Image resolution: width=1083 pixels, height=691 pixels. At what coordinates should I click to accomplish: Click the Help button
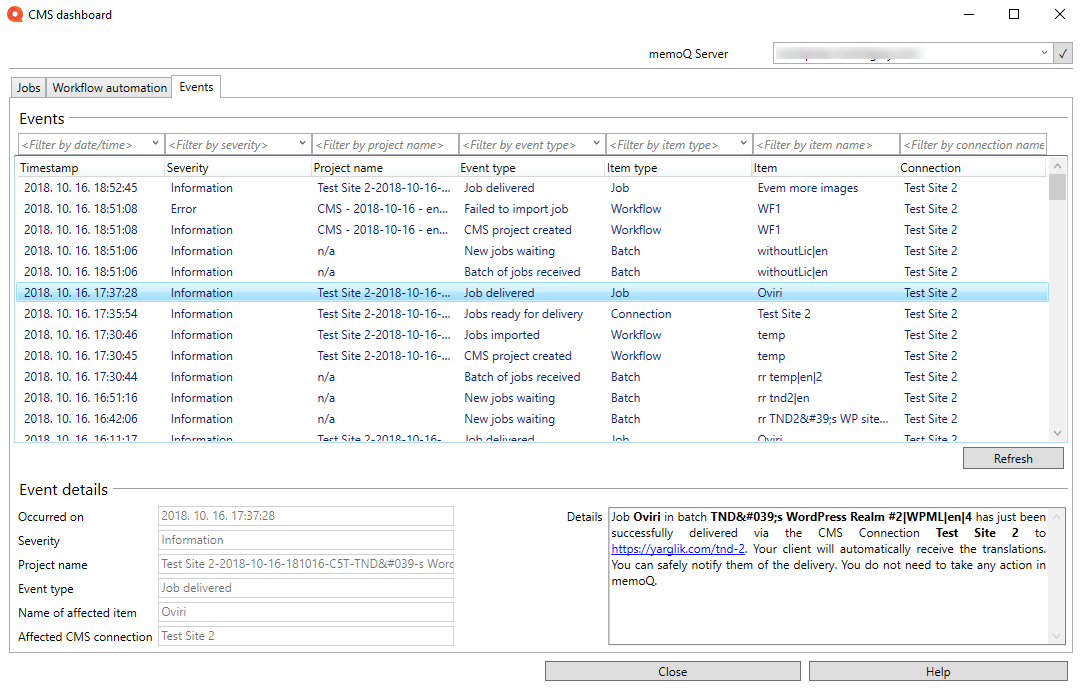tap(938, 671)
